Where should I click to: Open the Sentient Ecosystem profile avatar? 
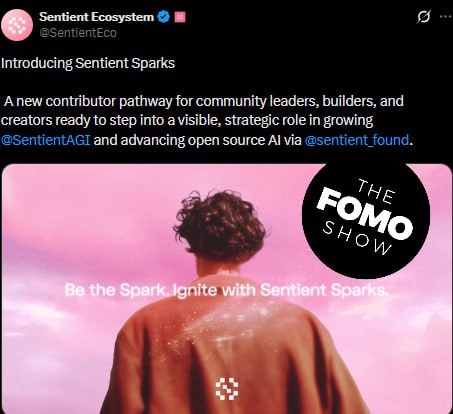(x=17, y=25)
